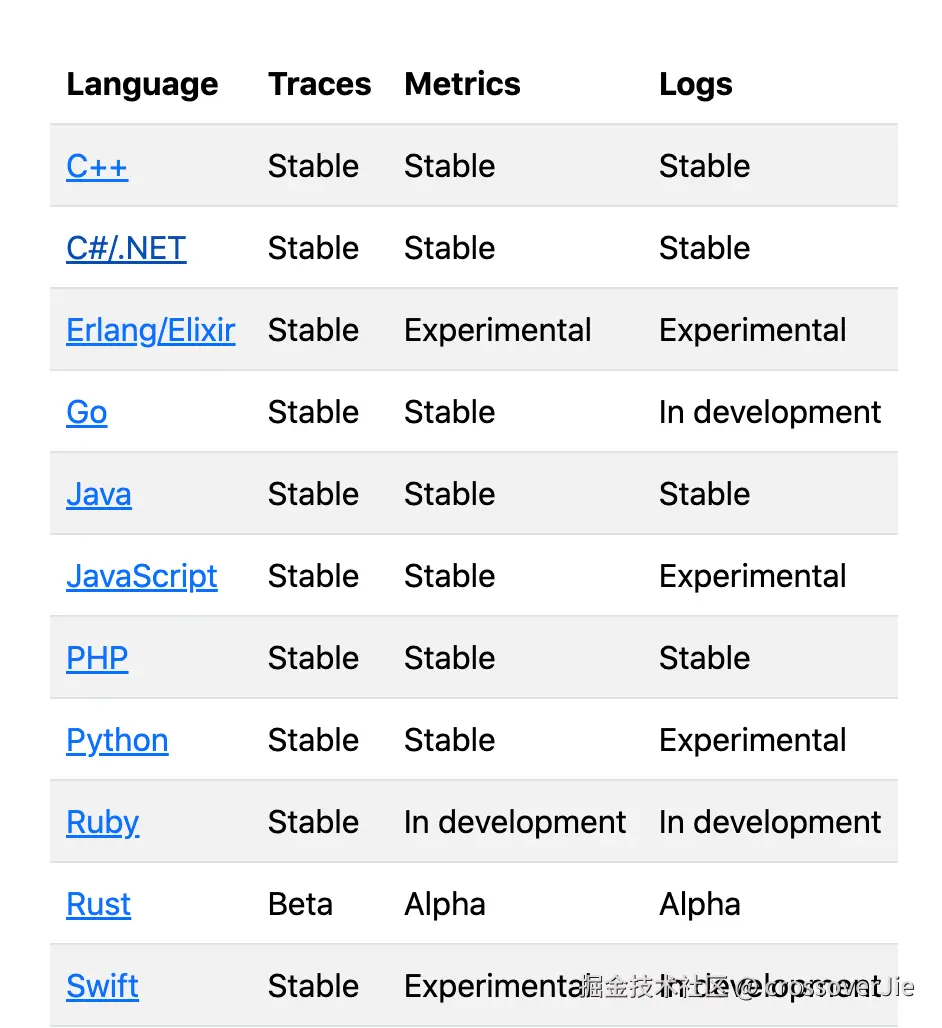
Task: Click the Language column header
Action: (142, 84)
